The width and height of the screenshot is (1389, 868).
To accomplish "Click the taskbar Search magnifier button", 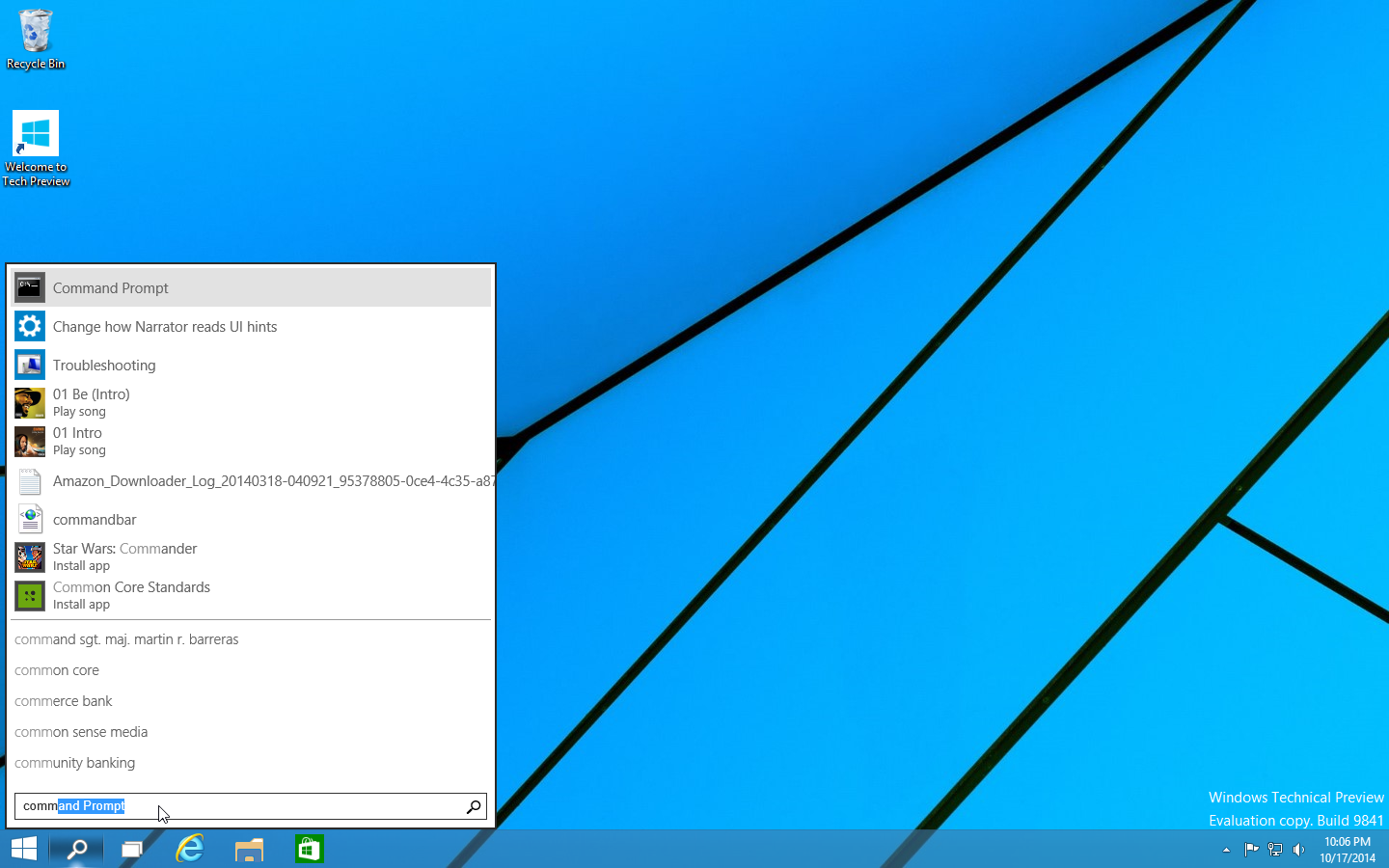I will (x=77, y=849).
